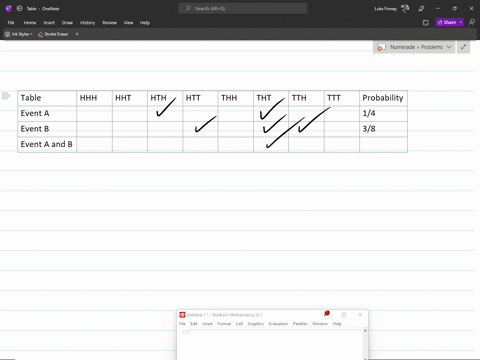Image resolution: width=480 pixels, height=360 pixels.
Task: Open the Numerade > Problems notebook dropdown
Action: pyautogui.click(x=414, y=47)
